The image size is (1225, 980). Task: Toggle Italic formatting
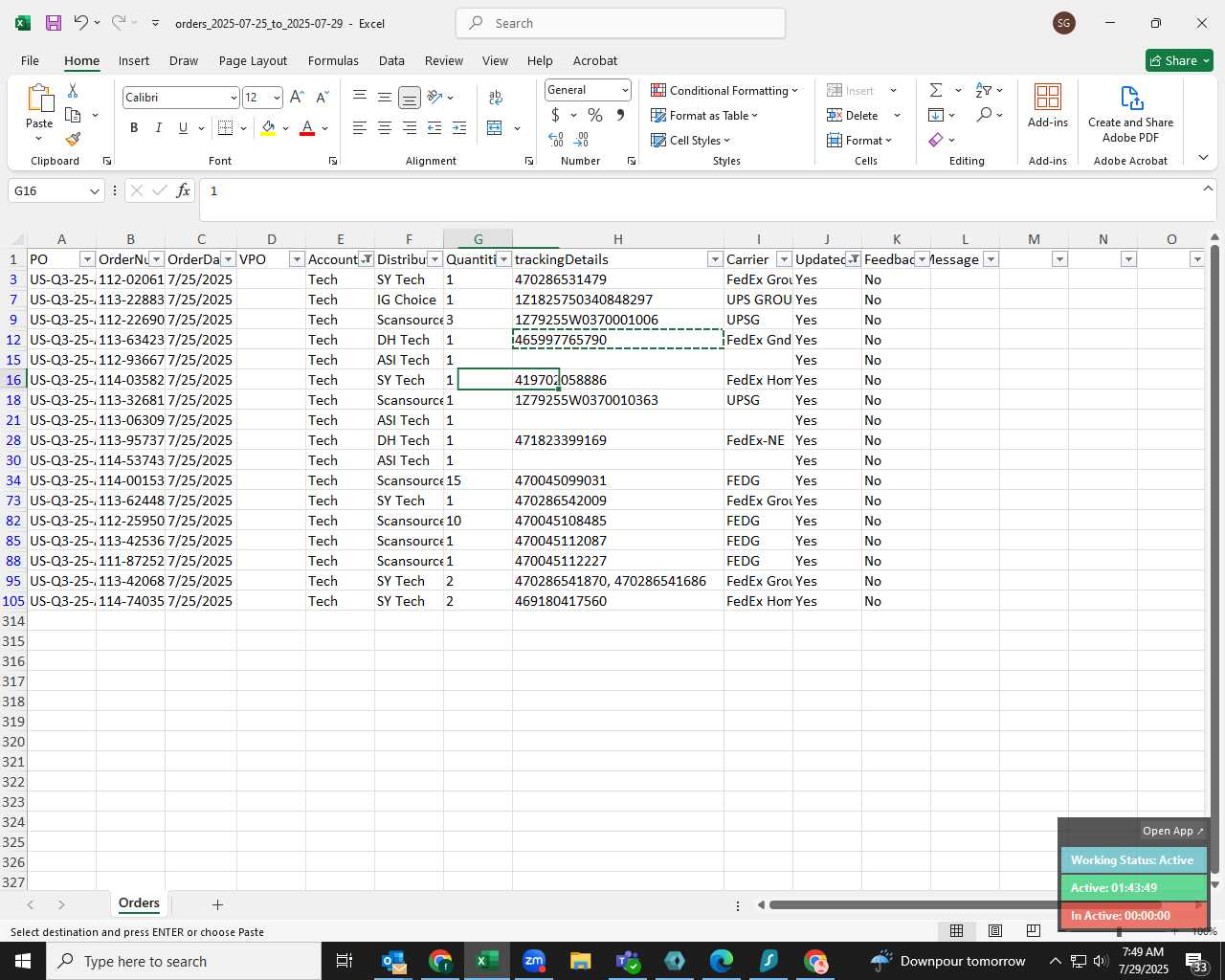coord(159,127)
